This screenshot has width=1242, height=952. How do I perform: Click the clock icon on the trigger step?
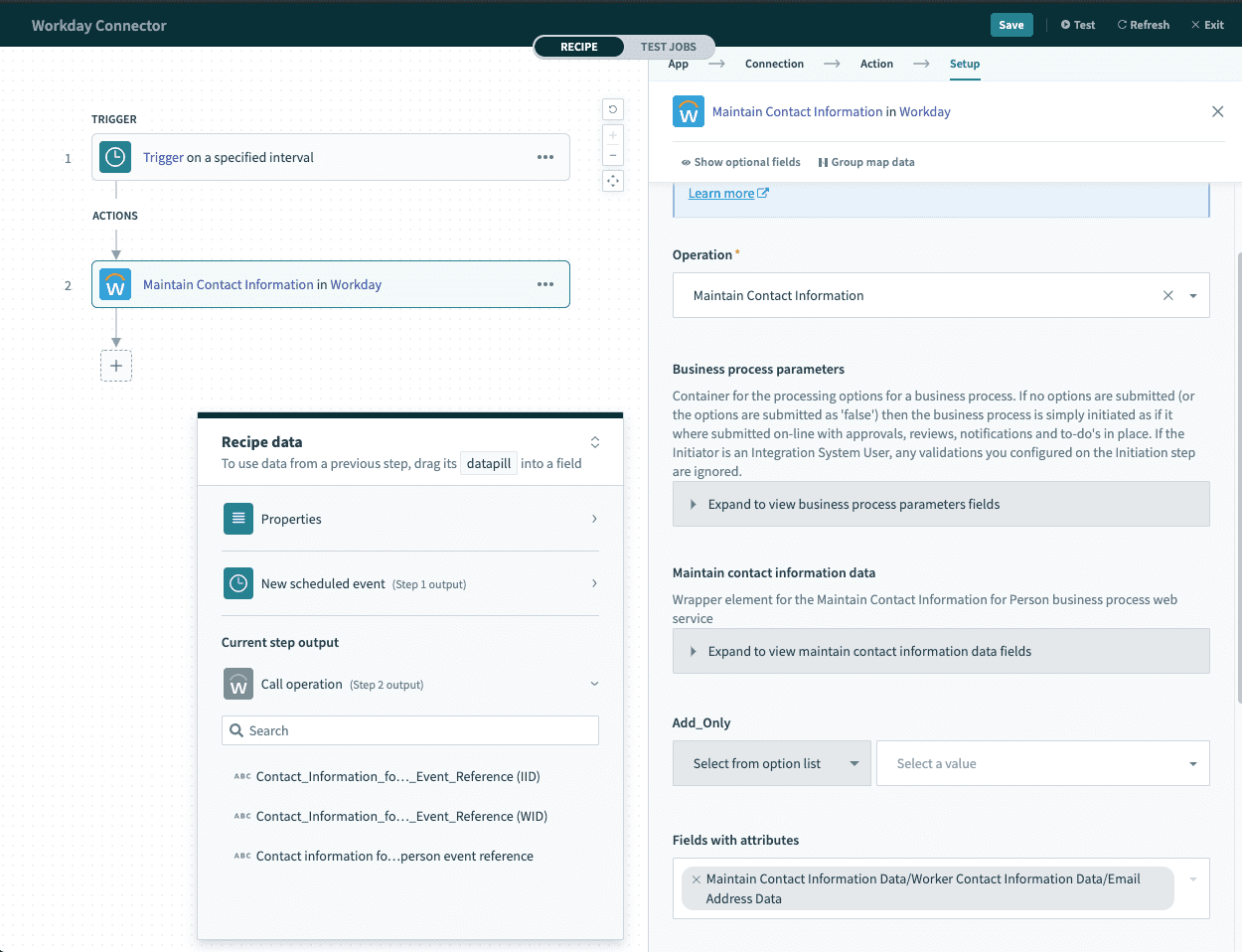pyautogui.click(x=115, y=157)
